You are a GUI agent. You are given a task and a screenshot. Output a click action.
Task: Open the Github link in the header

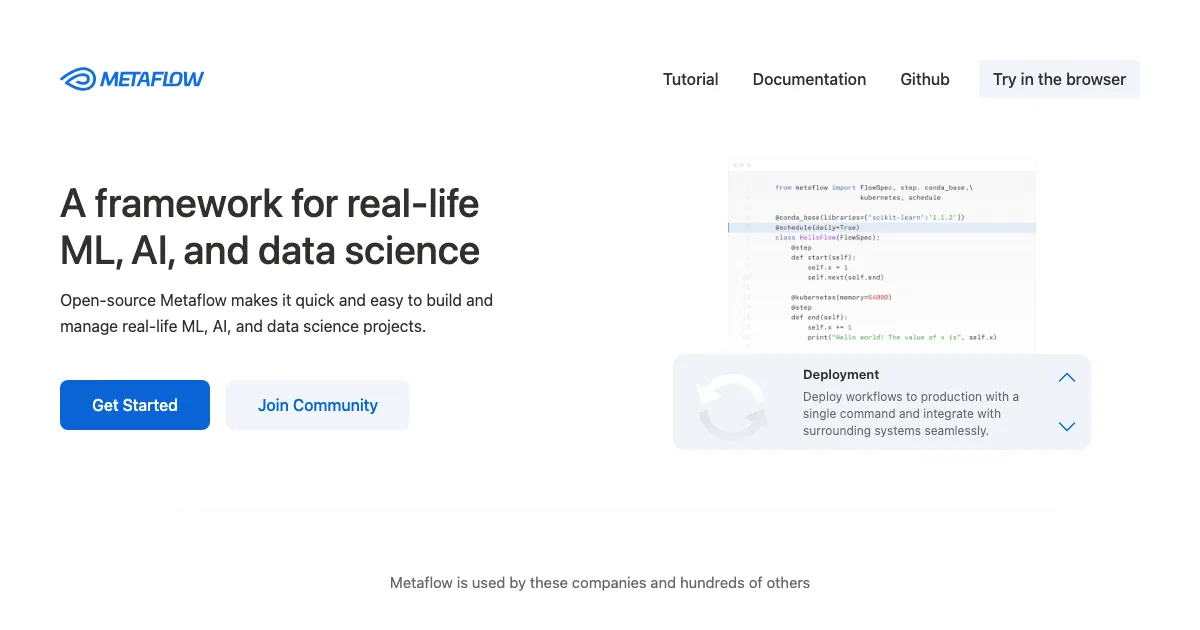924,79
